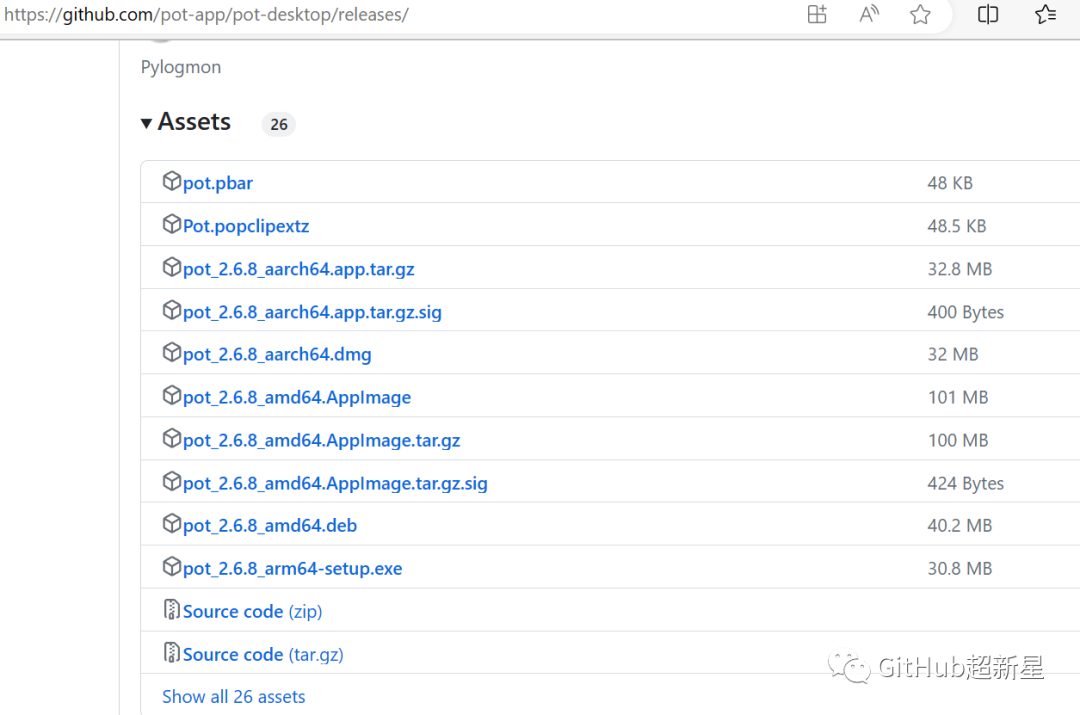Click the Pylogmon author name
The width and height of the screenshot is (1080, 715).
tap(180, 67)
